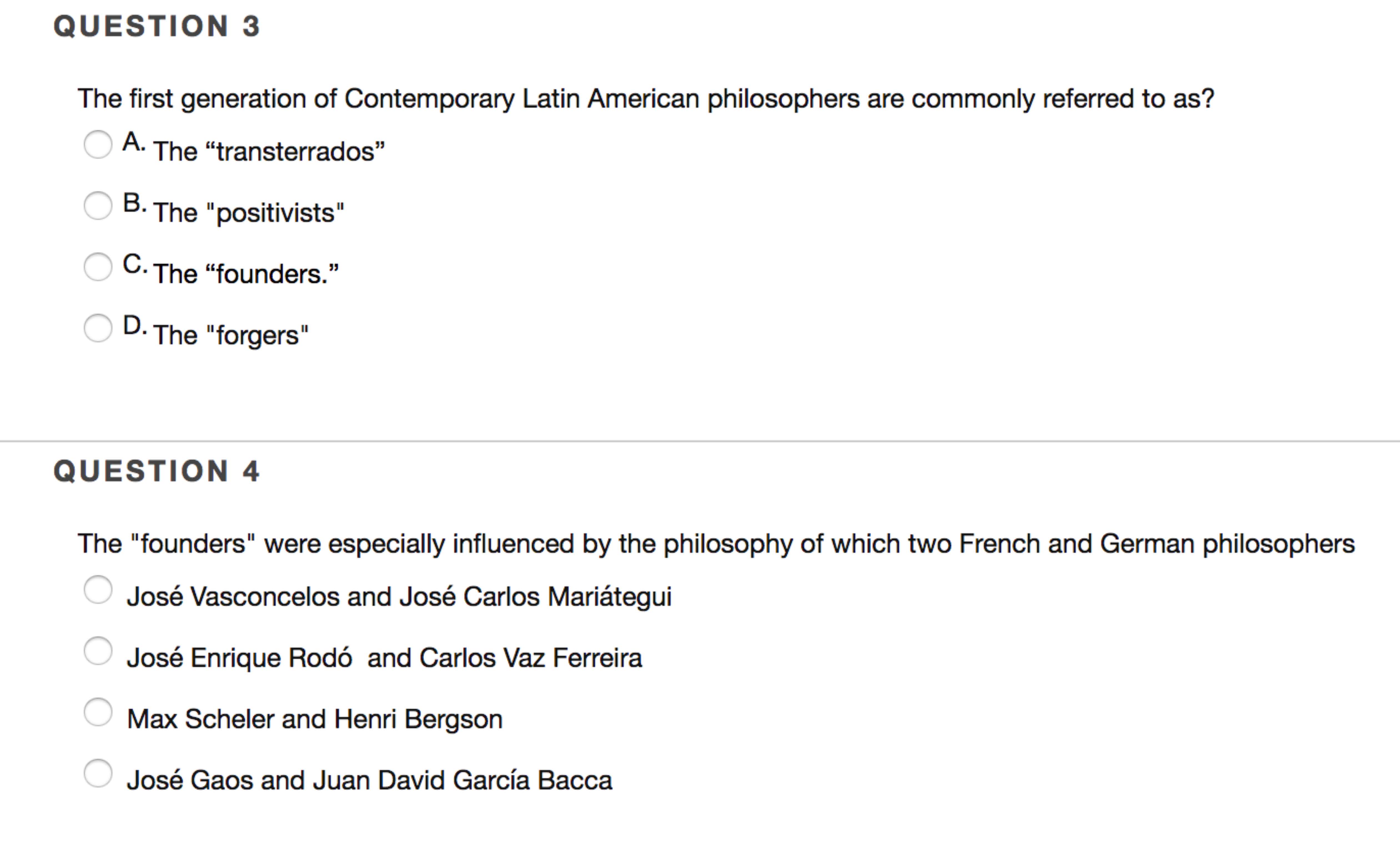Click the José Gaos and Juan David text
This screenshot has width=1400, height=868.
[369, 781]
